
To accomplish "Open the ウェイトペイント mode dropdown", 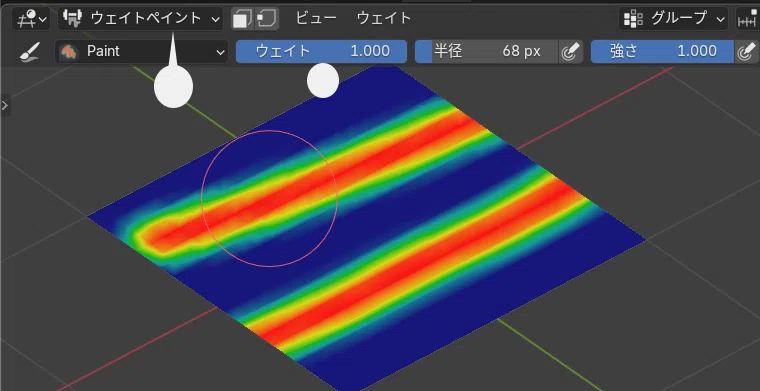I will (141, 19).
